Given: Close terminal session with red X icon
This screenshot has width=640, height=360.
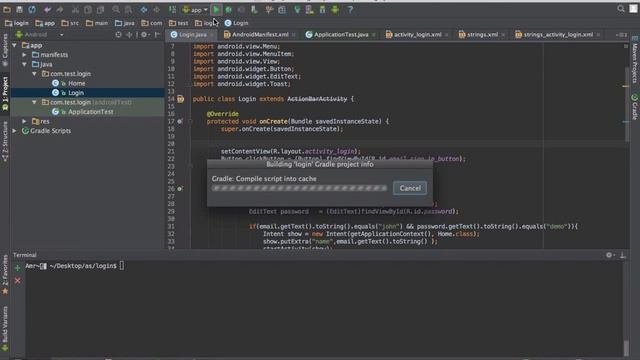Looking at the screenshot, I should [17, 281].
